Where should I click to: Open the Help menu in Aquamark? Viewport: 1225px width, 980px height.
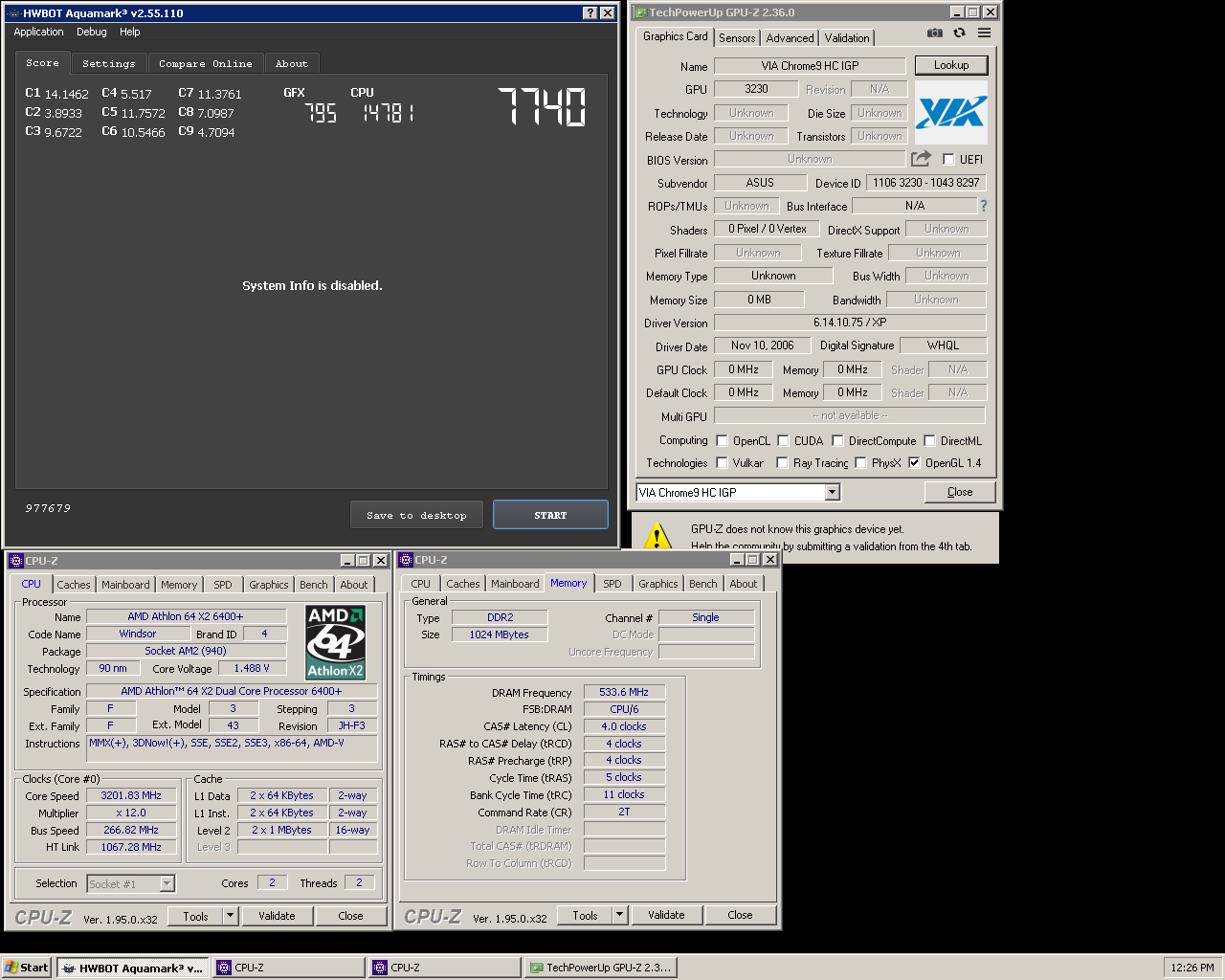[x=129, y=32]
